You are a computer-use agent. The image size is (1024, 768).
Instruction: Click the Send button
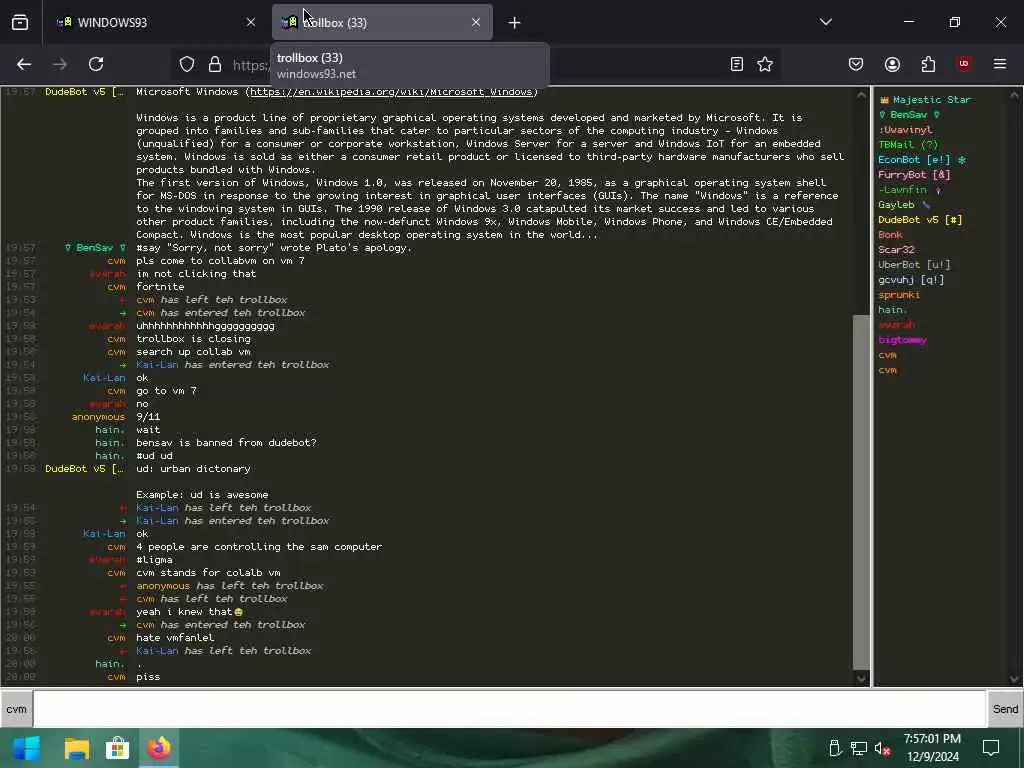1006,709
